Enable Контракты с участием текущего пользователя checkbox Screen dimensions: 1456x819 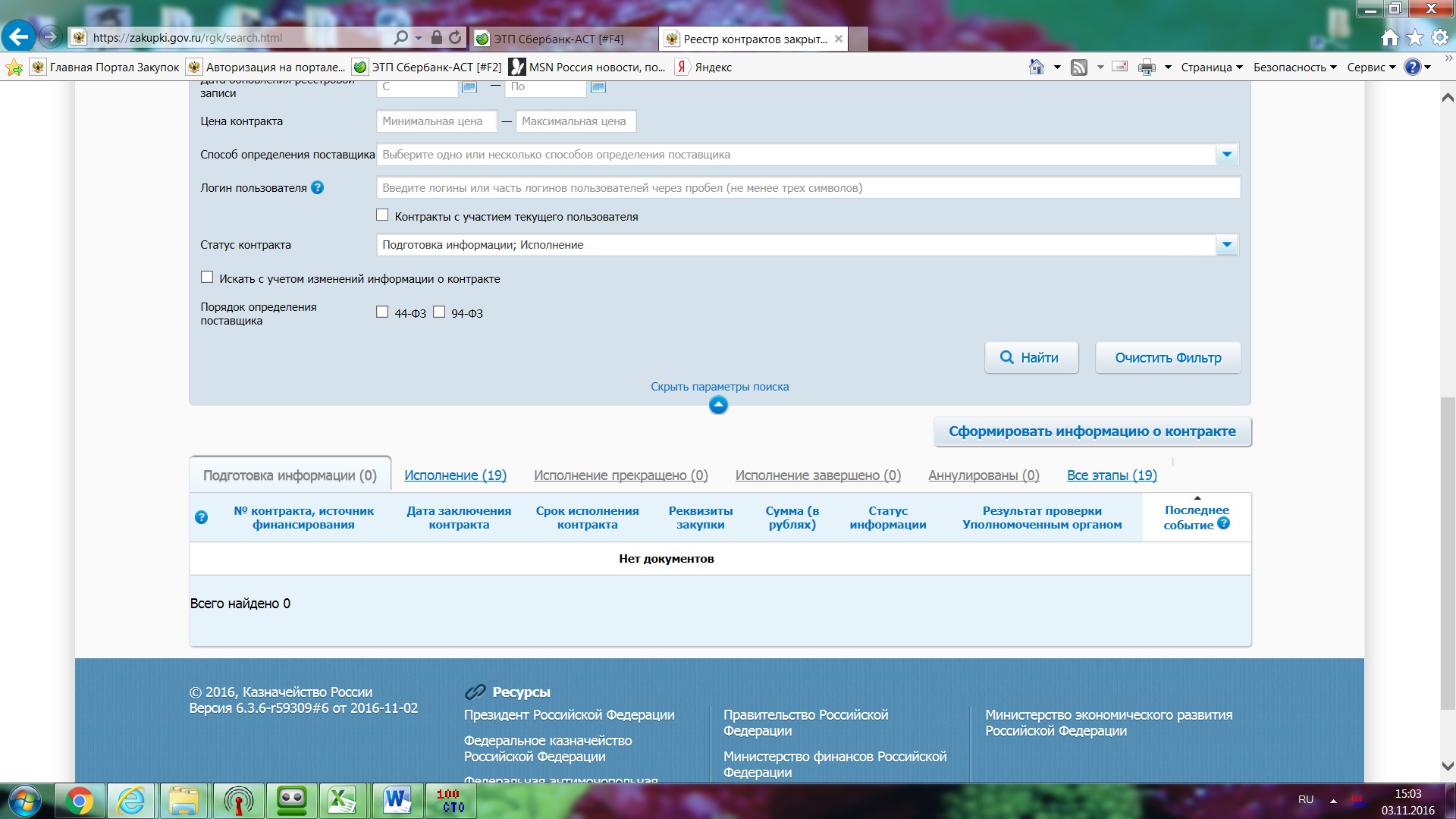[x=382, y=215]
